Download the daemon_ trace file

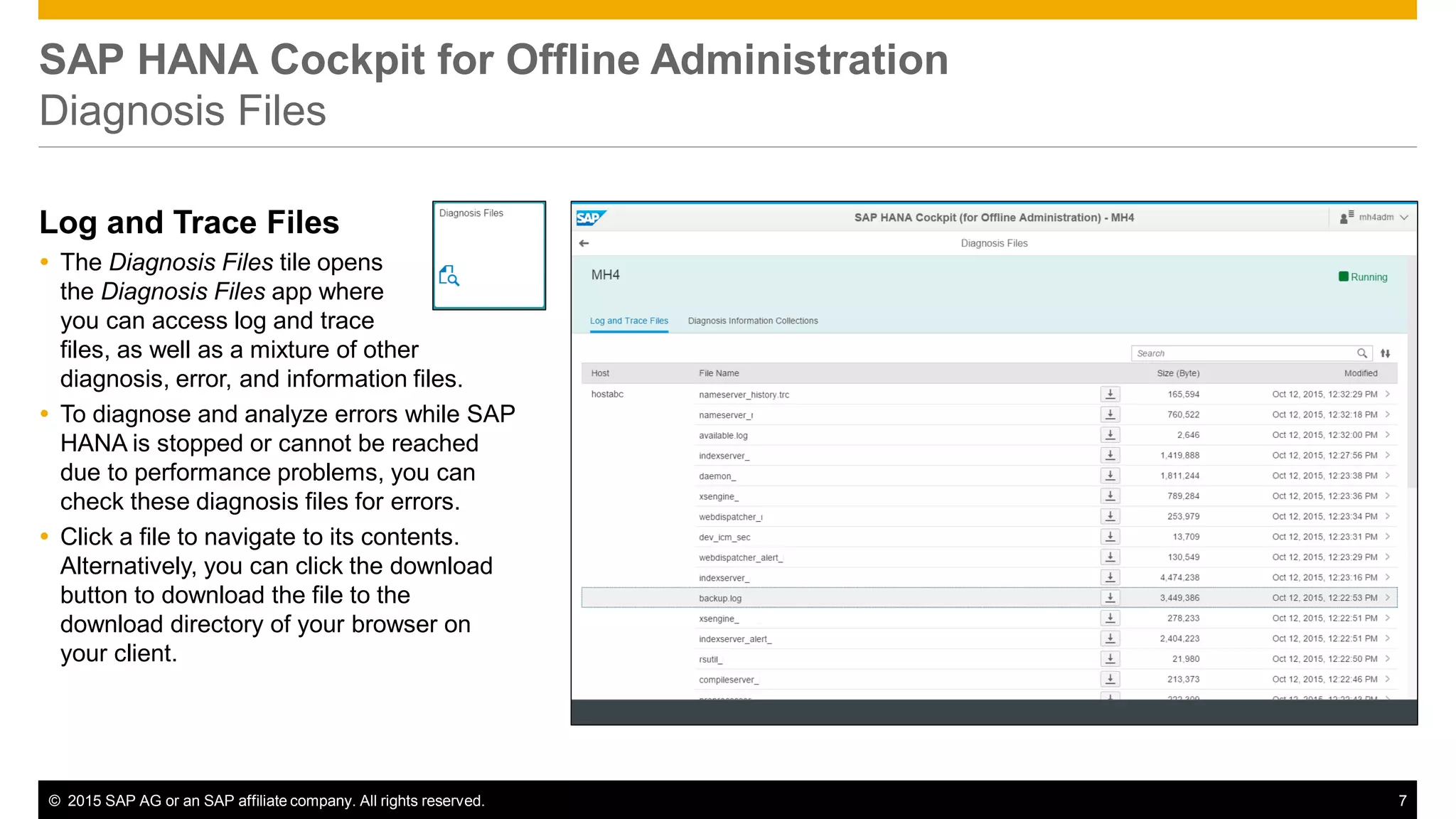point(1110,476)
